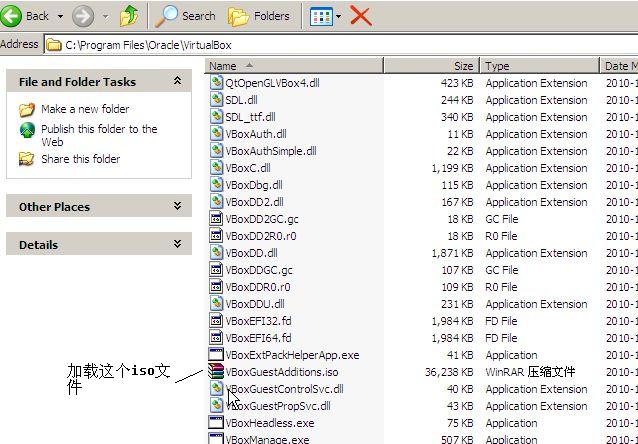
Task: Select the VBoxDDU.dll file icon
Action: [216, 304]
